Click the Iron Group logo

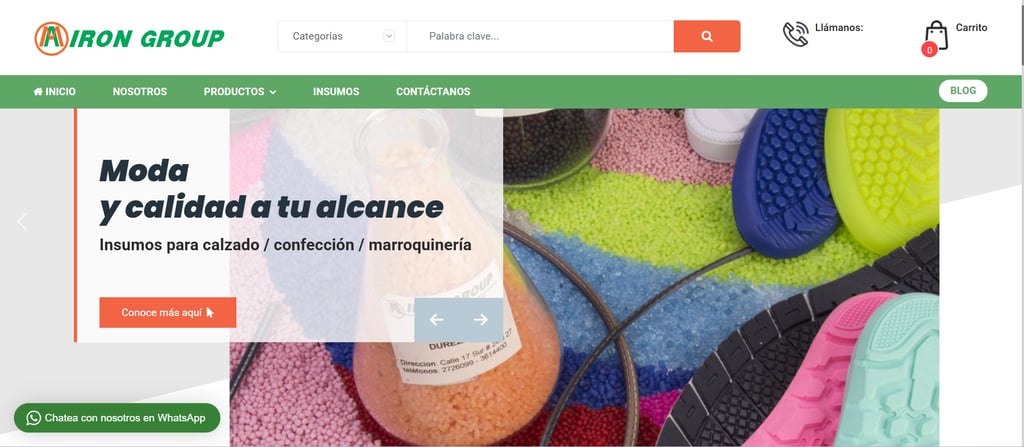coord(129,39)
